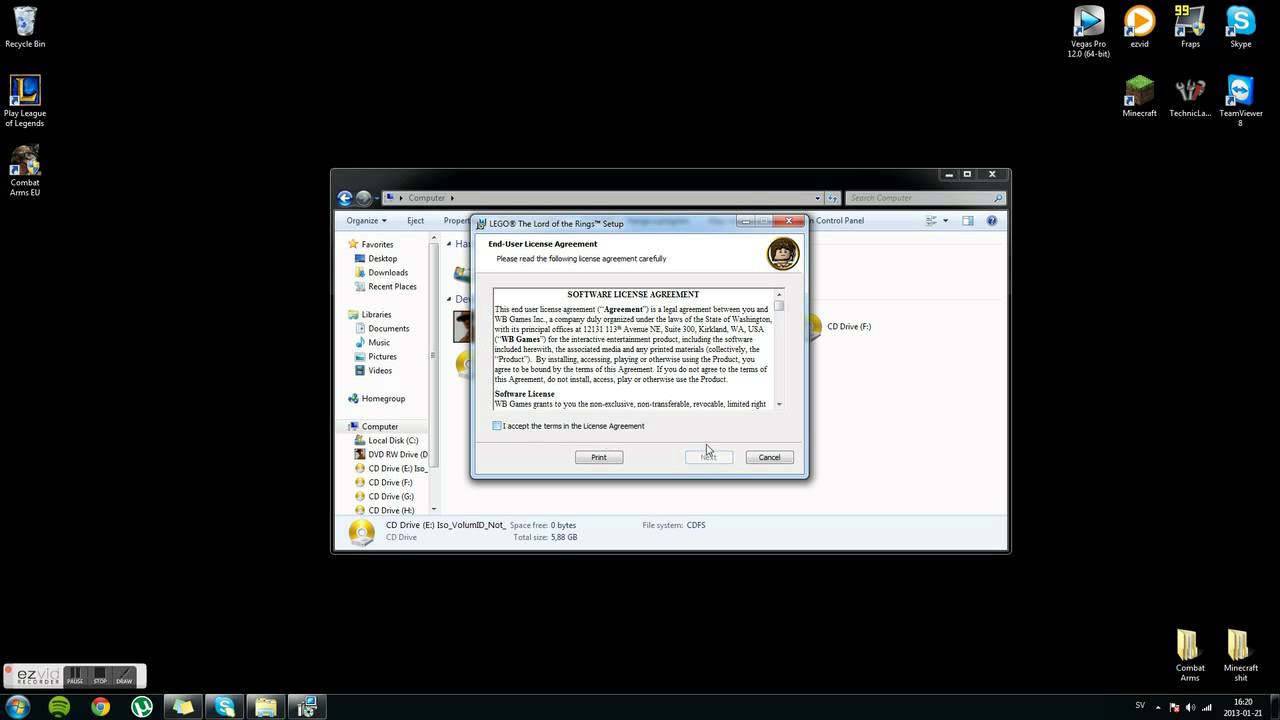Select the Skype desktop icon
1280x720 pixels.
[1240, 27]
